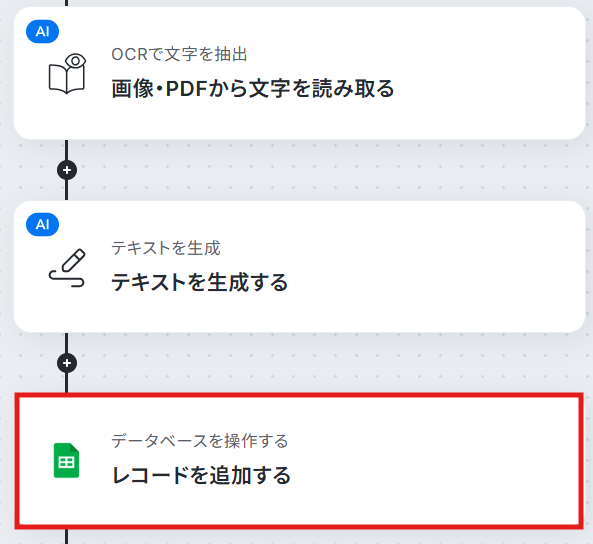Click the OCRで文字を抽出 label
This screenshot has width=593, height=544.
click(x=179, y=54)
